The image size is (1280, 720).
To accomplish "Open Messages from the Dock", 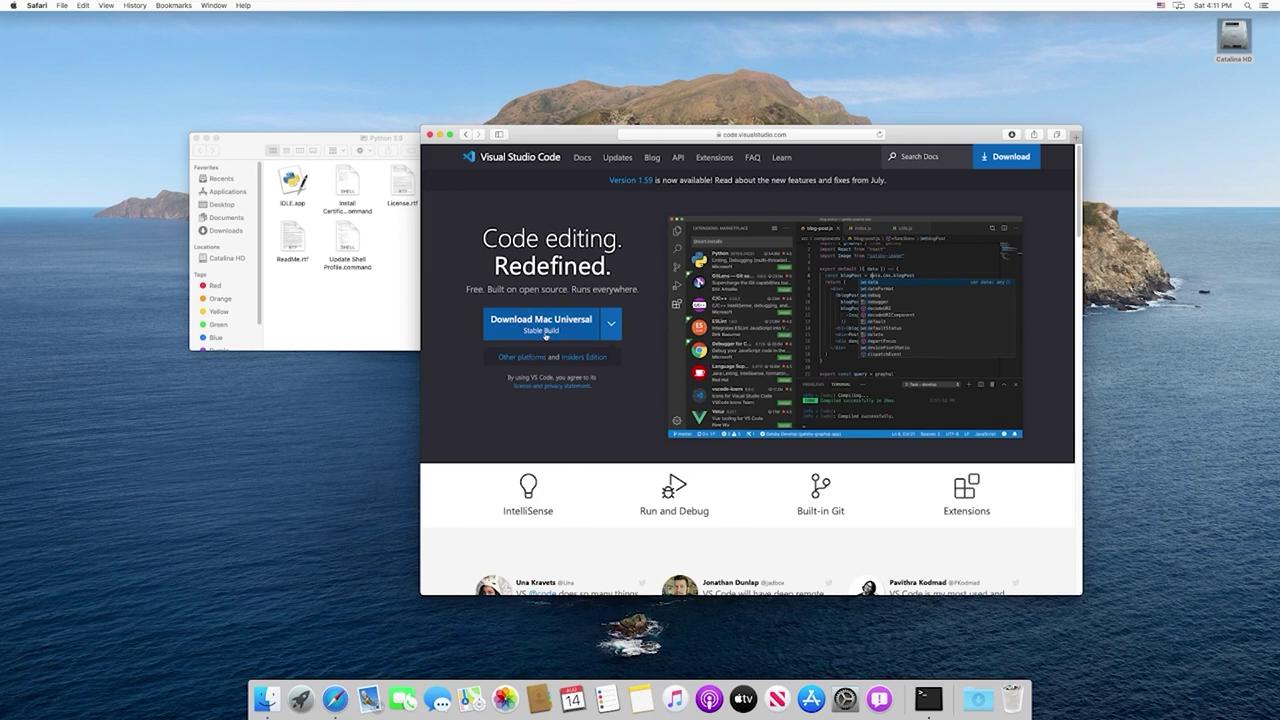I will [x=437, y=698].
